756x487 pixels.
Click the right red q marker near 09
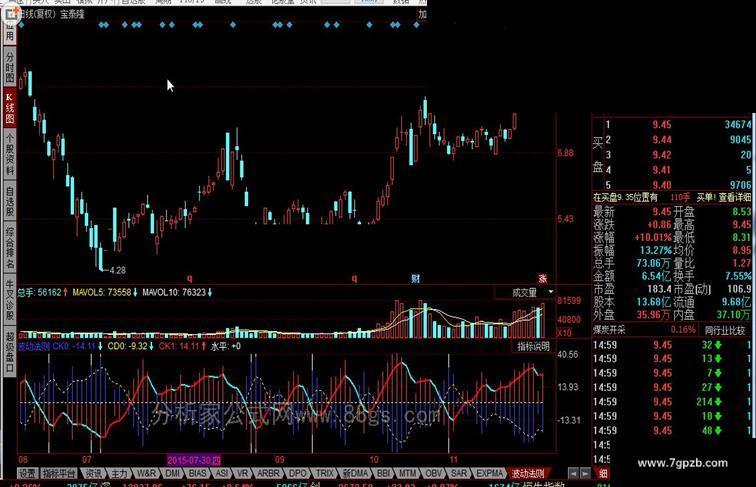pos(354,278)
